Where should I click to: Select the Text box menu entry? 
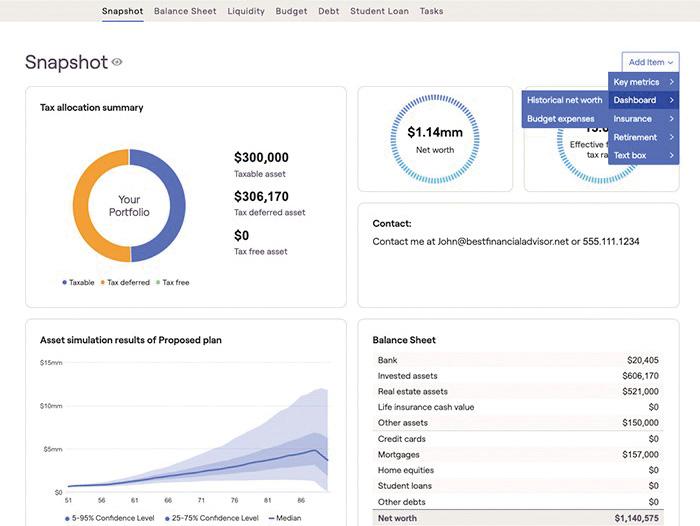(643, 155)
